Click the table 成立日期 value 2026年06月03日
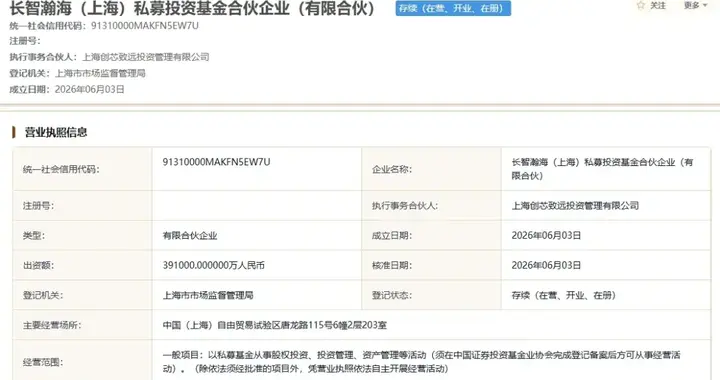 point(546,235)
